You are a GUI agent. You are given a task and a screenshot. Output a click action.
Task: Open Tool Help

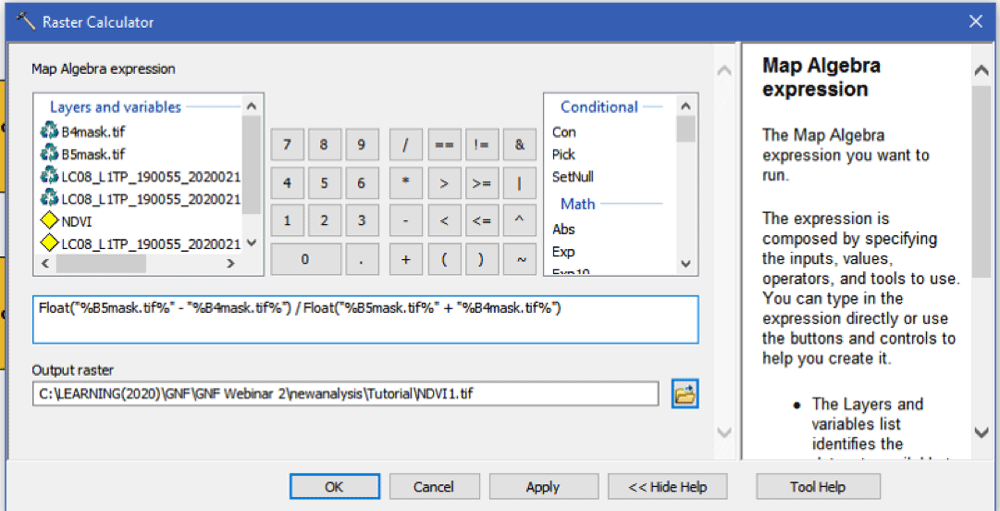coord(818,487)
